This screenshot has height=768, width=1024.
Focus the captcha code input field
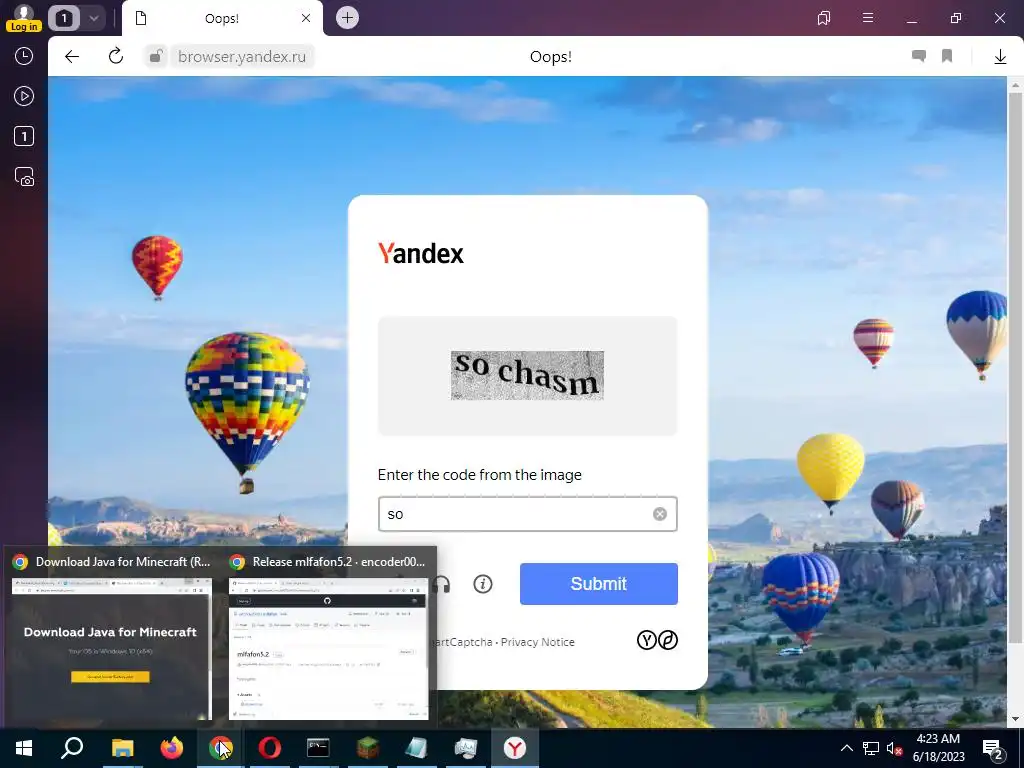[x=527, y=514]
